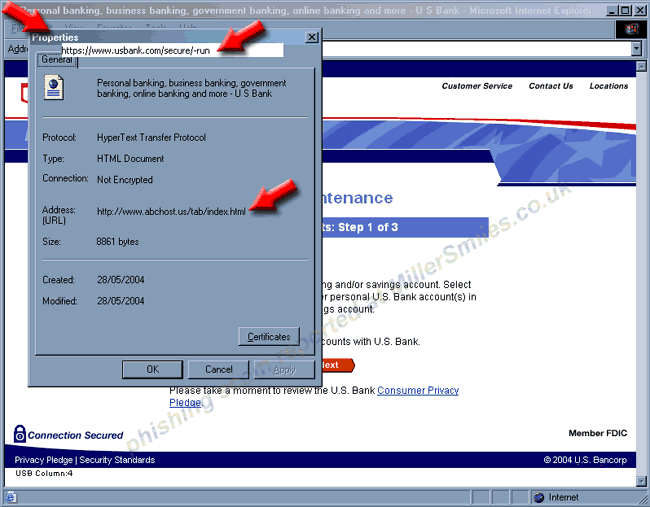
Task: Open the Consumer Privacy Pledge link
Action: pyautogui.click(x=418, y=391)
